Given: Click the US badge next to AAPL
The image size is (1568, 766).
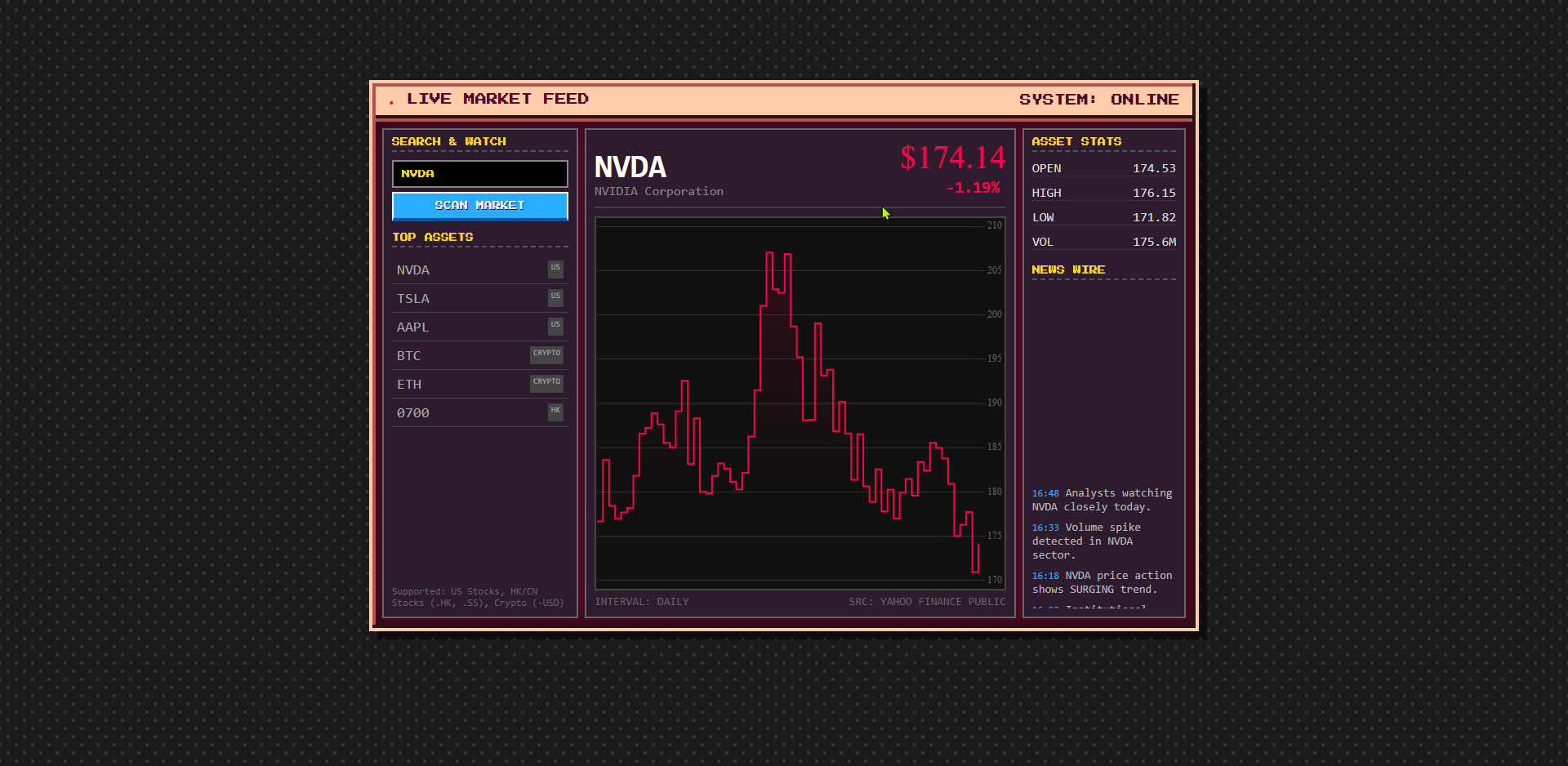Looking at the screenshot, I should click(x=555, y=325).
